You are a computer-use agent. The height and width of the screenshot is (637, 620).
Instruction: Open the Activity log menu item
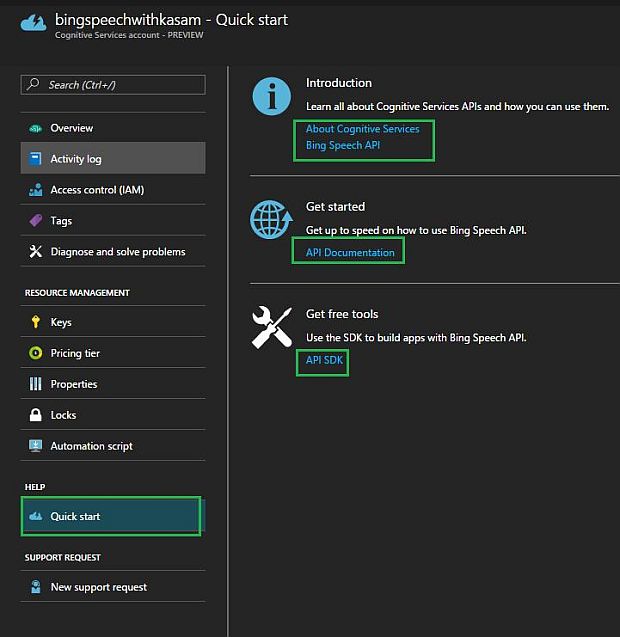click(113, 159)
